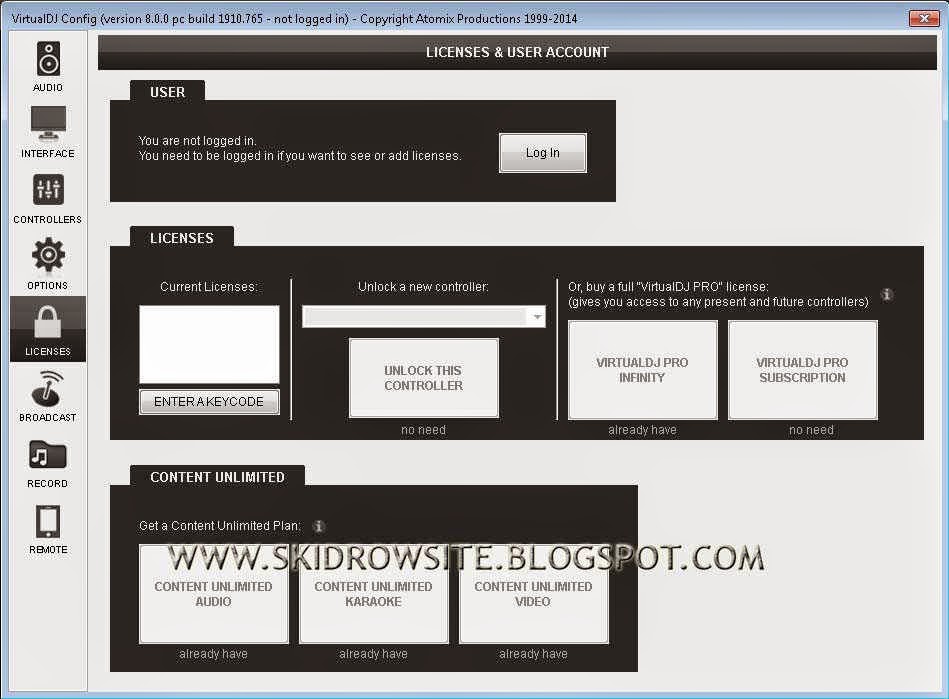Open the Interface monitor icon
Image resolution: width=949 pixels, height=699 pixels.
click(x=48, y=123)
